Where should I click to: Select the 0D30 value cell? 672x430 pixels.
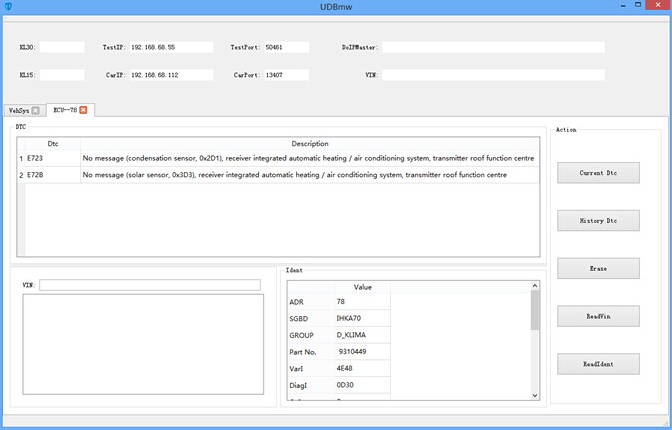(x=362, y=385)
